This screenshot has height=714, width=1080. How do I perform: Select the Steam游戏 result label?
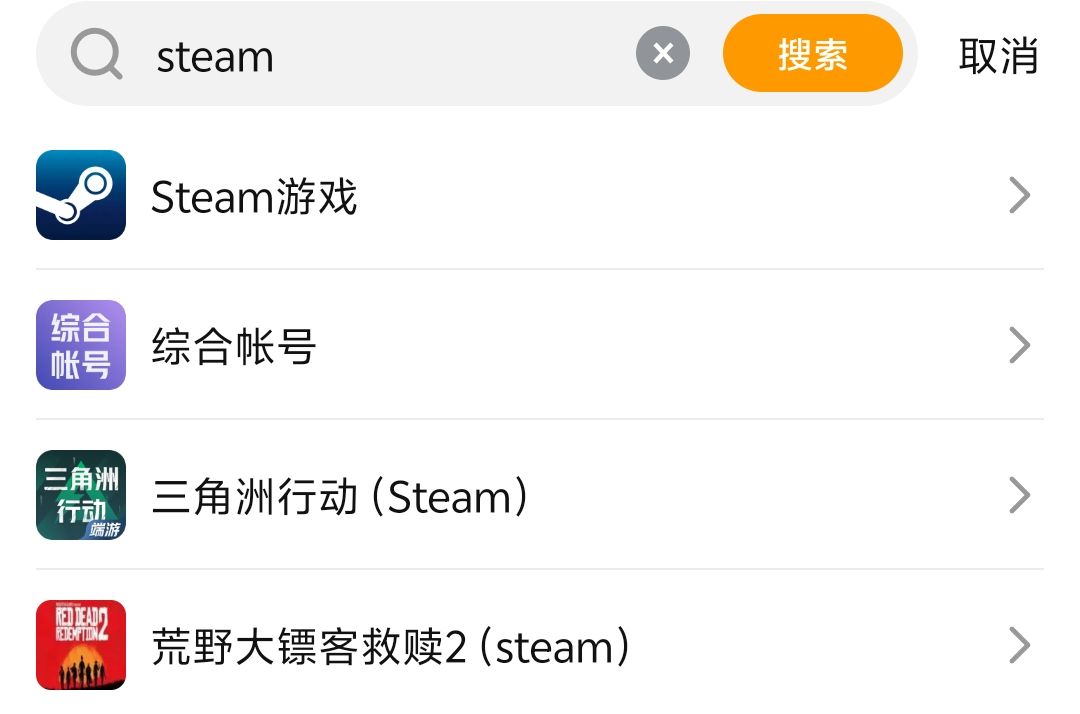click(x=254, y=197)
